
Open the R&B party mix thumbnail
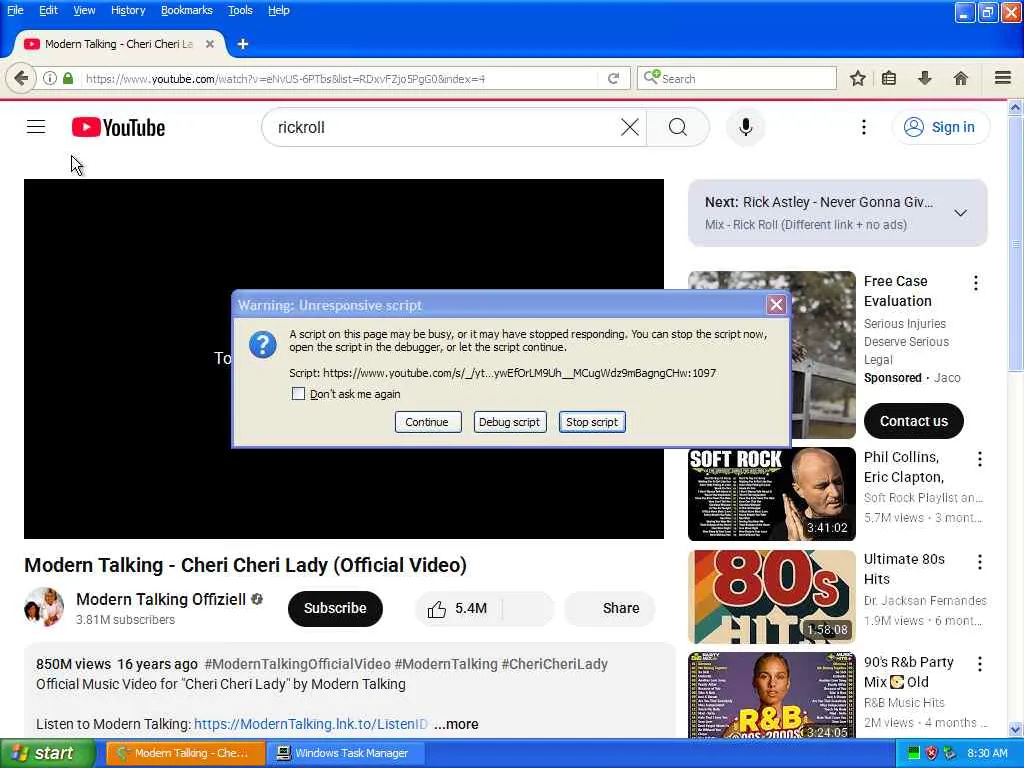click(x=772, y=695)
